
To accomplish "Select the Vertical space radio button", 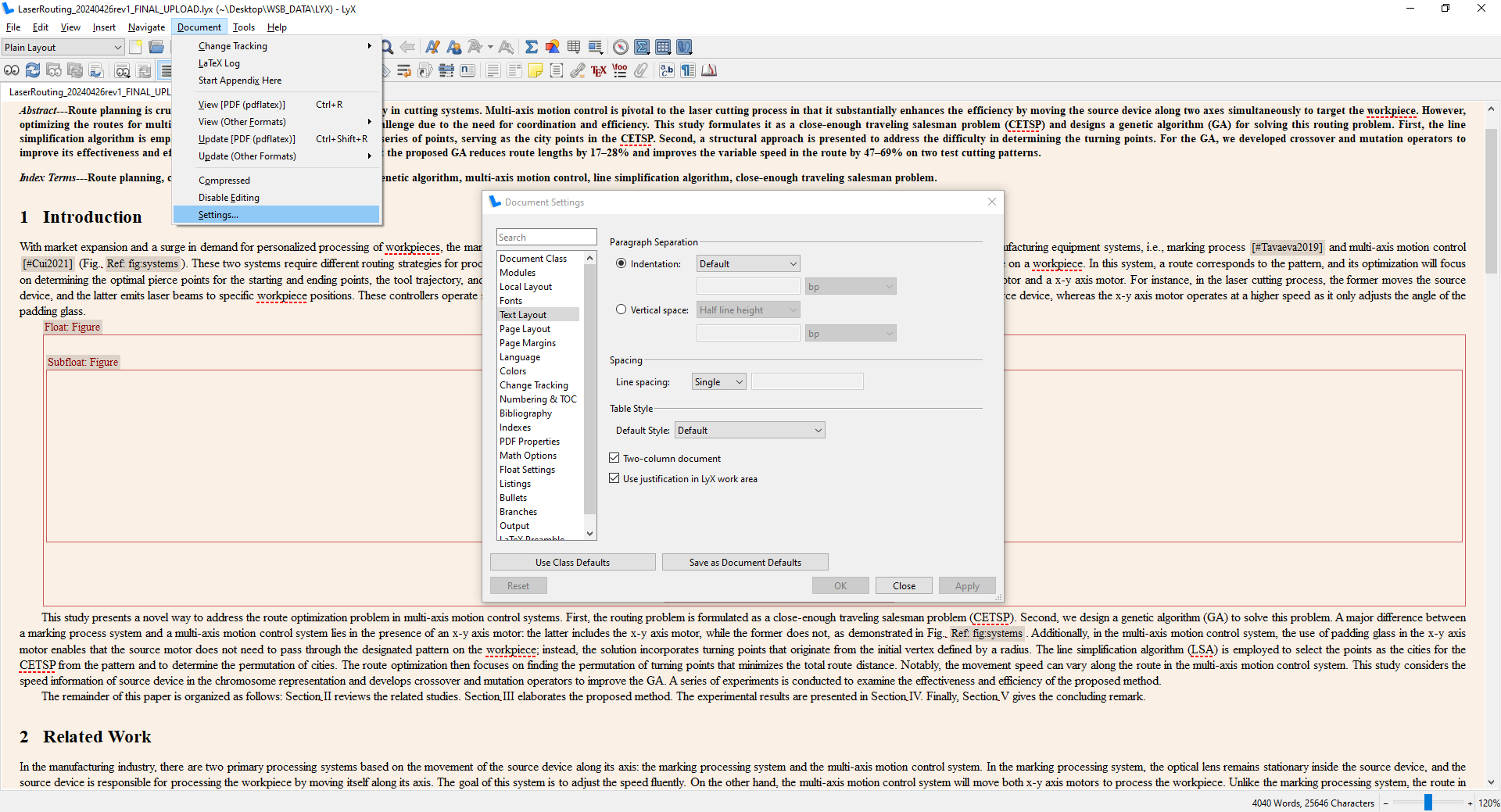I will tap(622, 309).
